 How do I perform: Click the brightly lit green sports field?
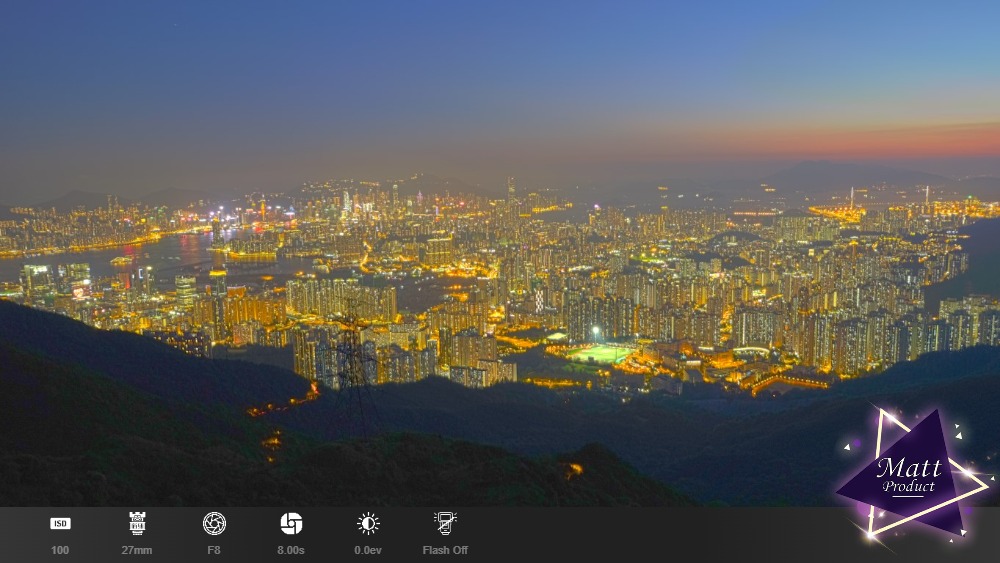(603, 354)
